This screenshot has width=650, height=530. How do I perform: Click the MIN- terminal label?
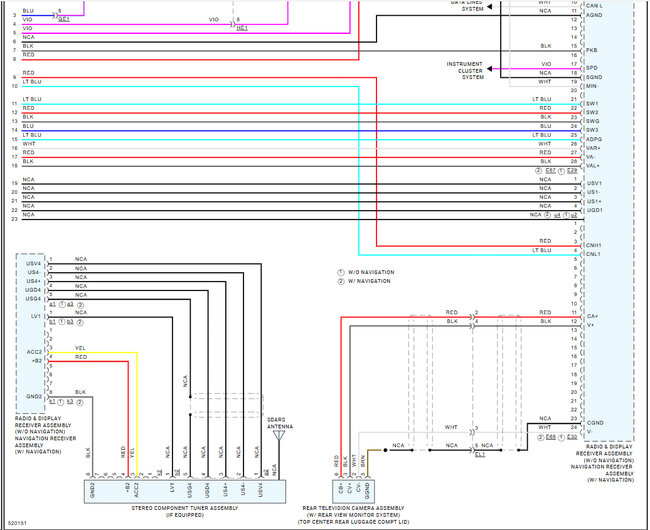click(x=592, y=86)
